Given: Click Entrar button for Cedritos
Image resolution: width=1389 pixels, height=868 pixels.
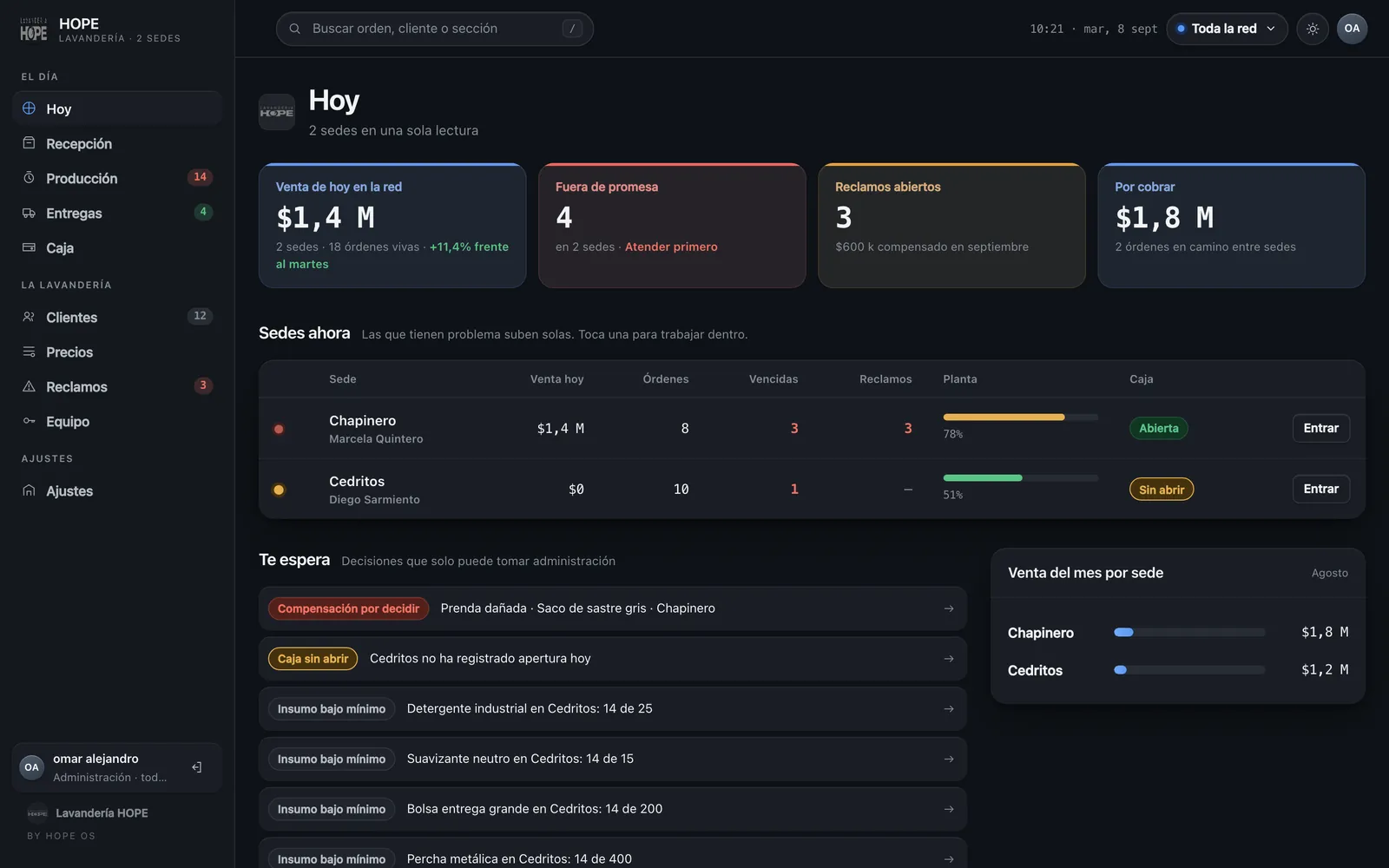Looking at the screenshot, I should click(x=1320, y=489).
